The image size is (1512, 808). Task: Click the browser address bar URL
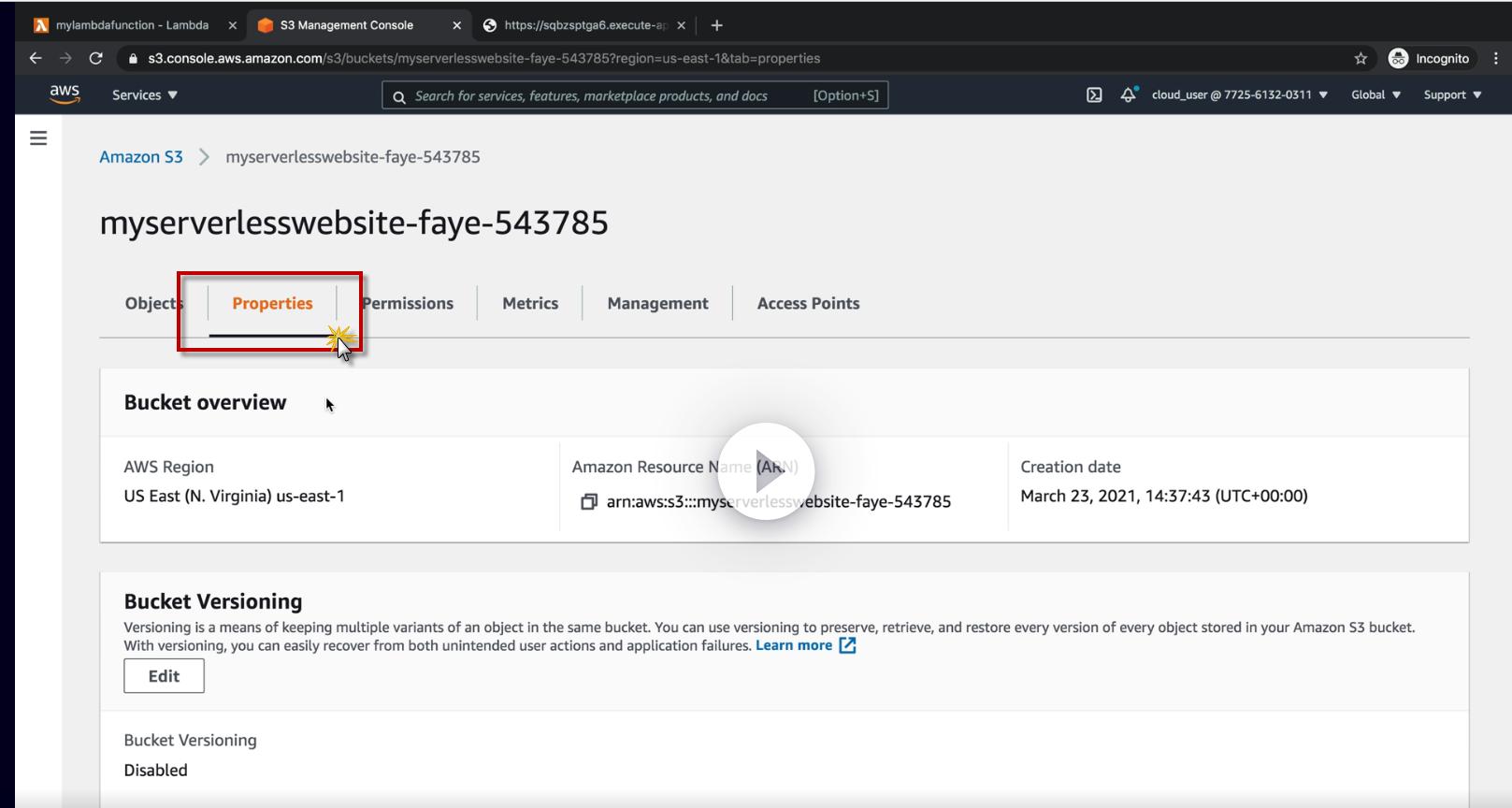coord(484,58)
